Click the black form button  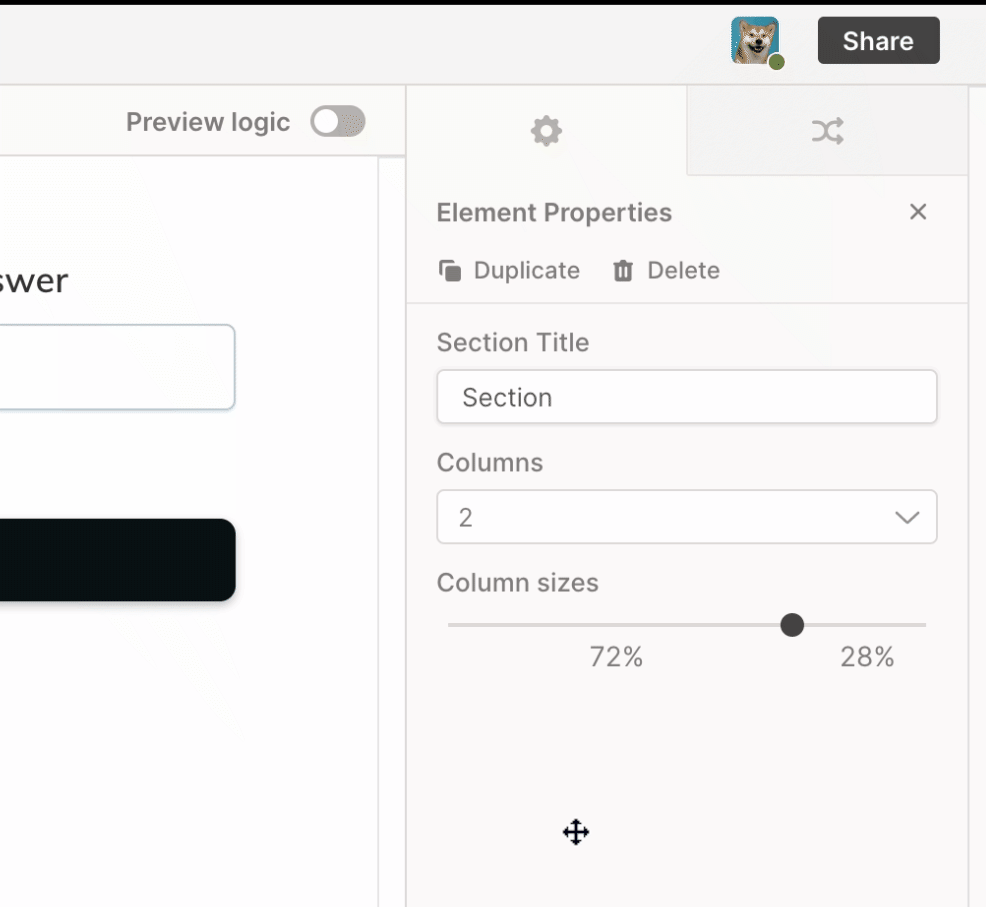(118, 560)
